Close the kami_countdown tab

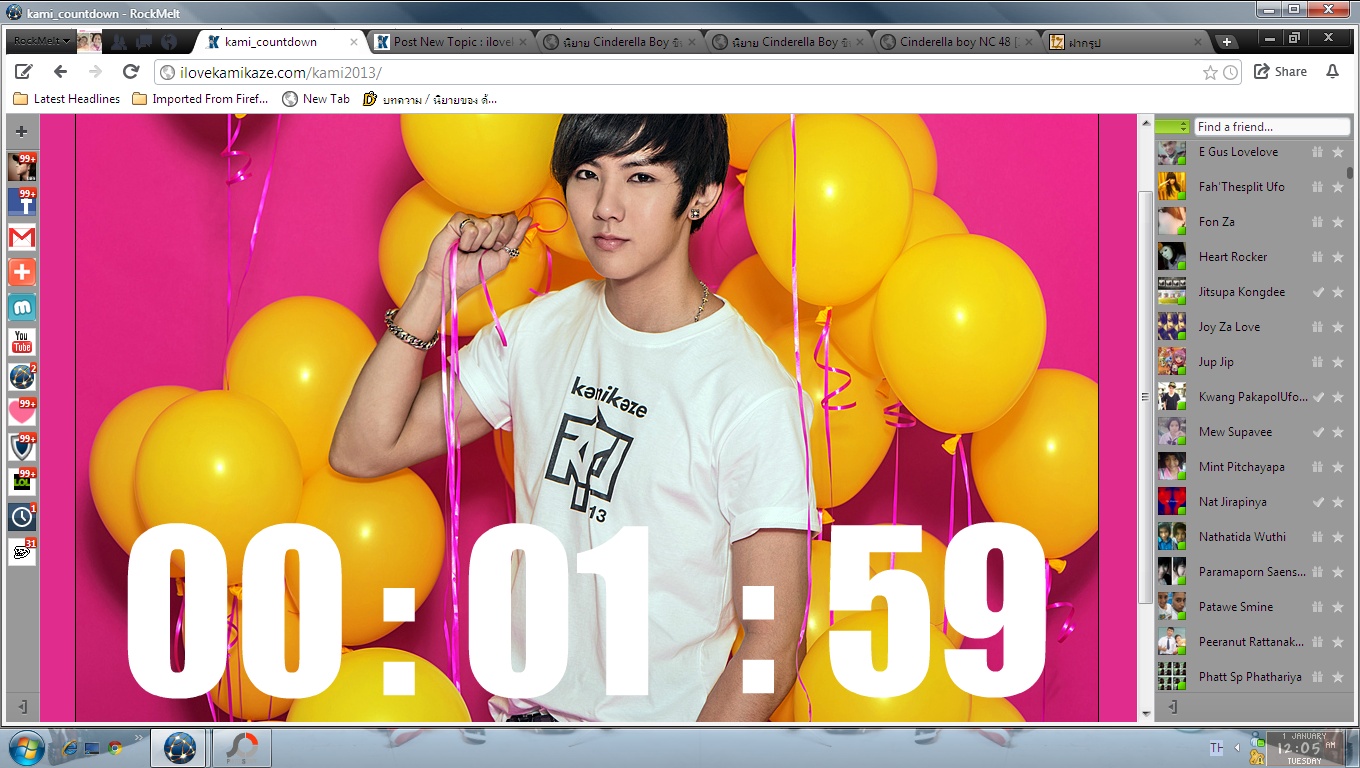pyautogui.click(x=353, y=42)
